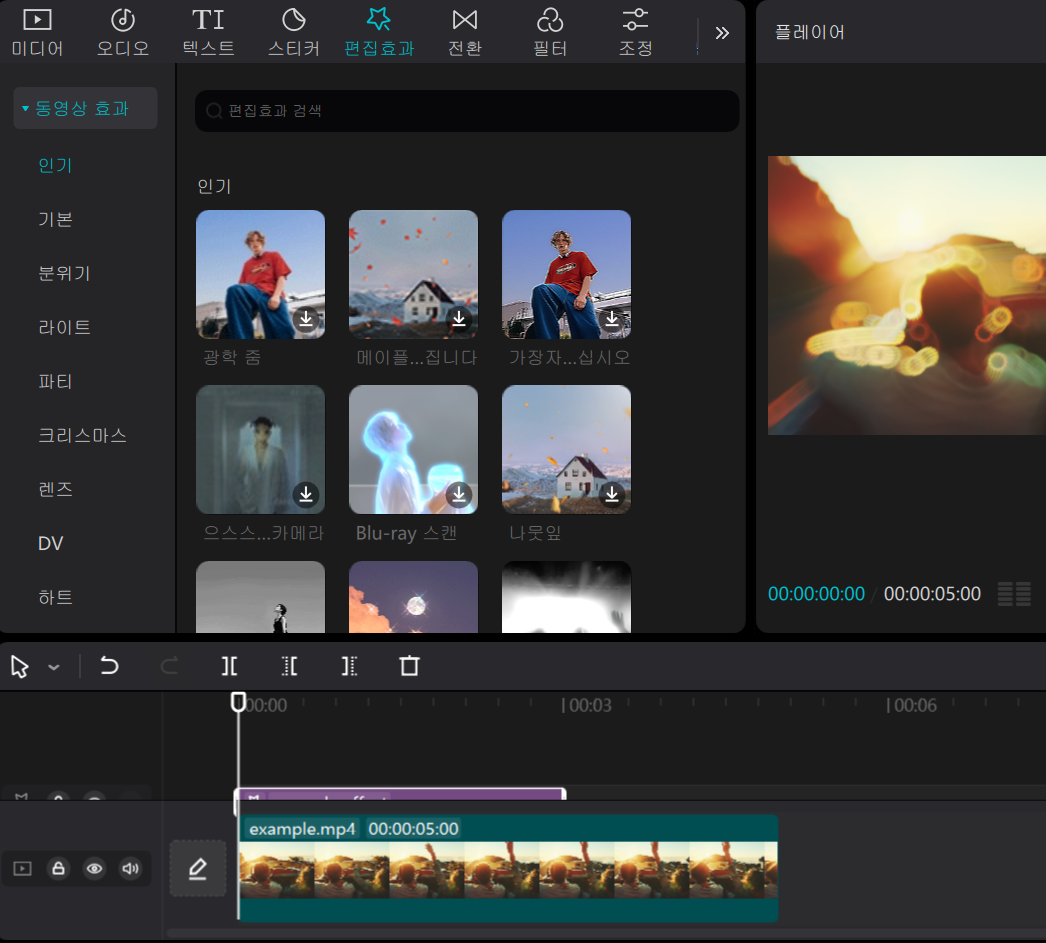Select the 편집효과 tab
This screenshot has height=943, width=1046.
tap(379, 32)
